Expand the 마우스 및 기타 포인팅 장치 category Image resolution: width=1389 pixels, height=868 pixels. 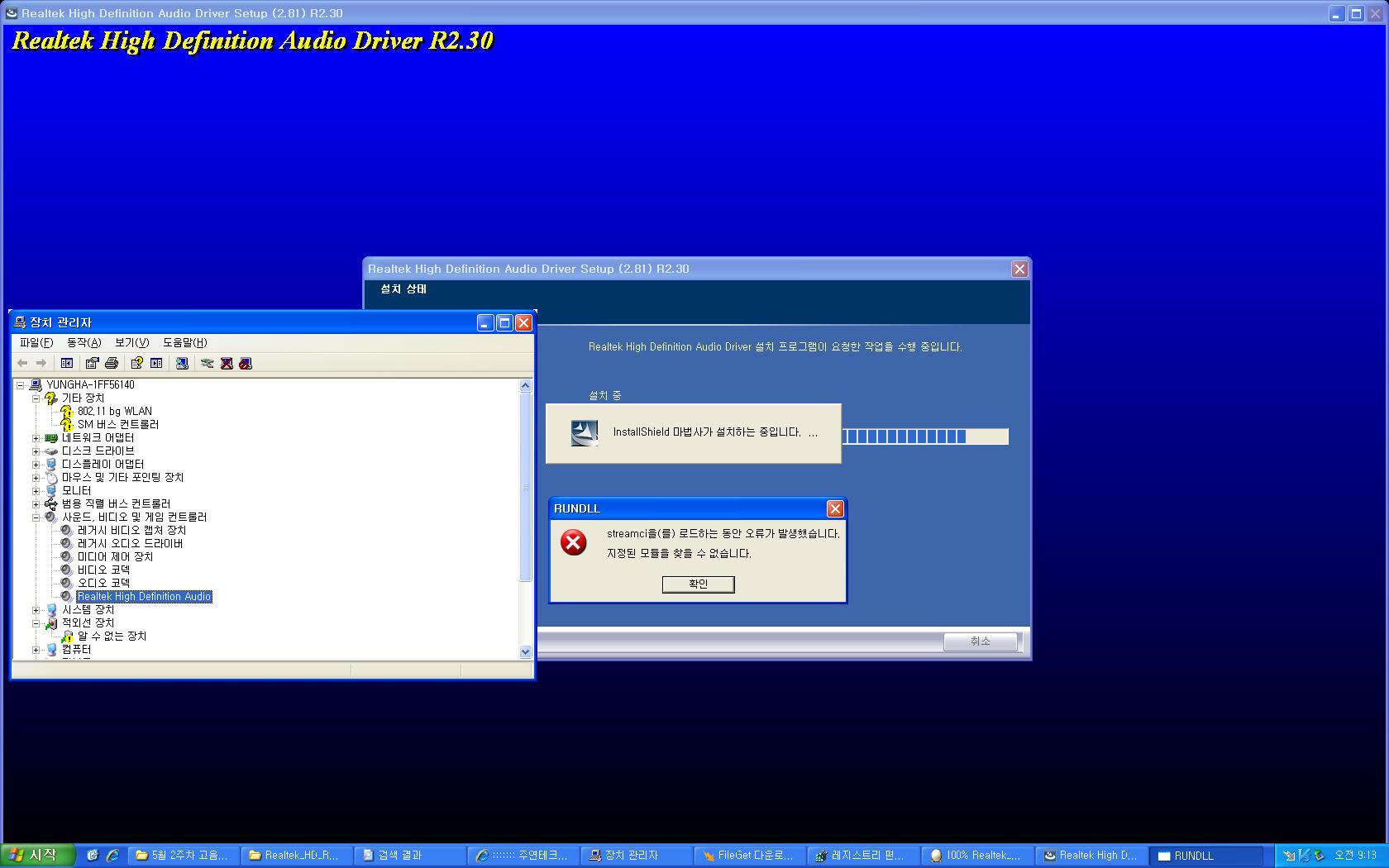(36, 477)
